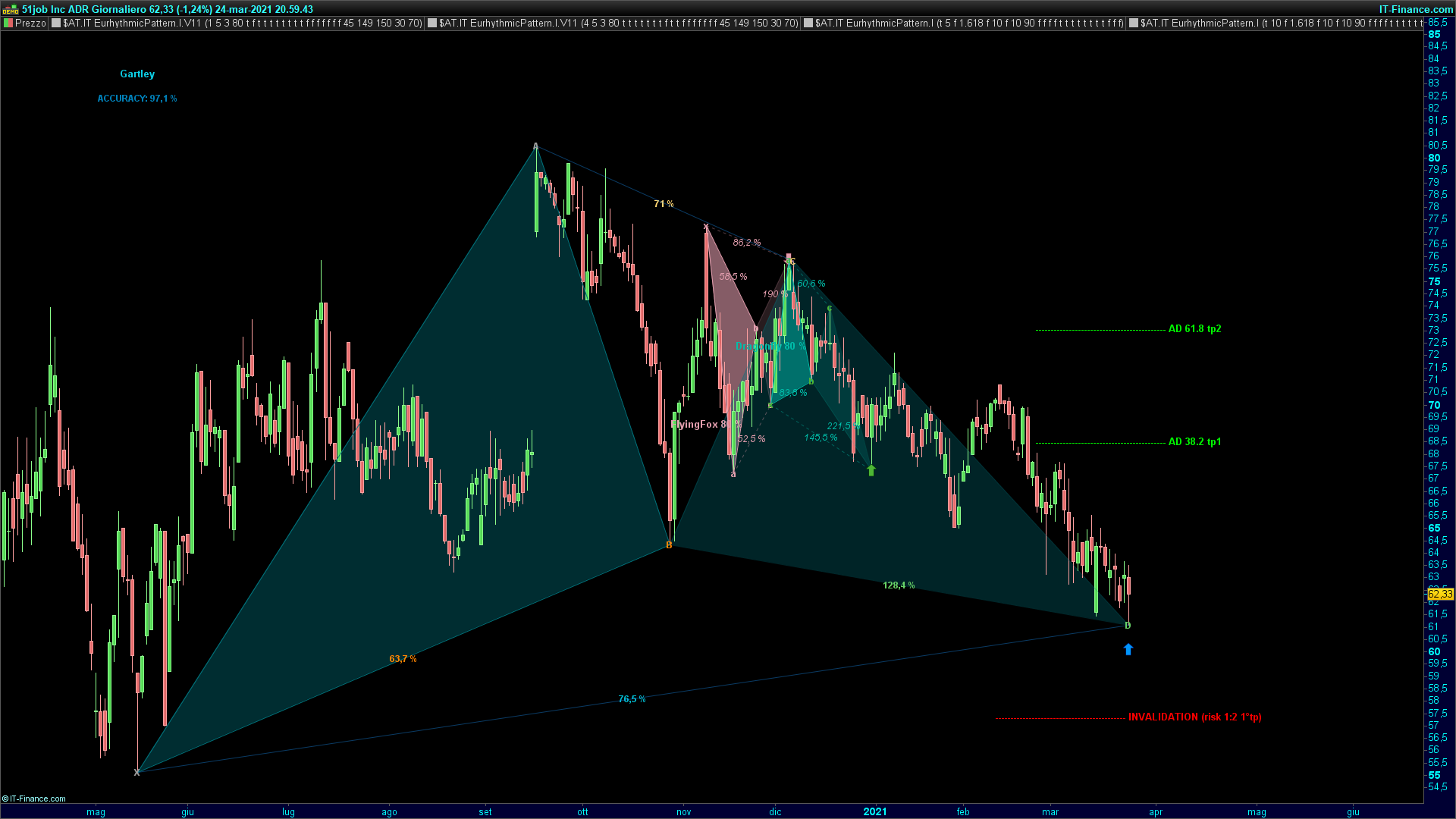Click the blue up arrow below point D
Screen dimensions: 1456x819
(x=1128, y=649)
